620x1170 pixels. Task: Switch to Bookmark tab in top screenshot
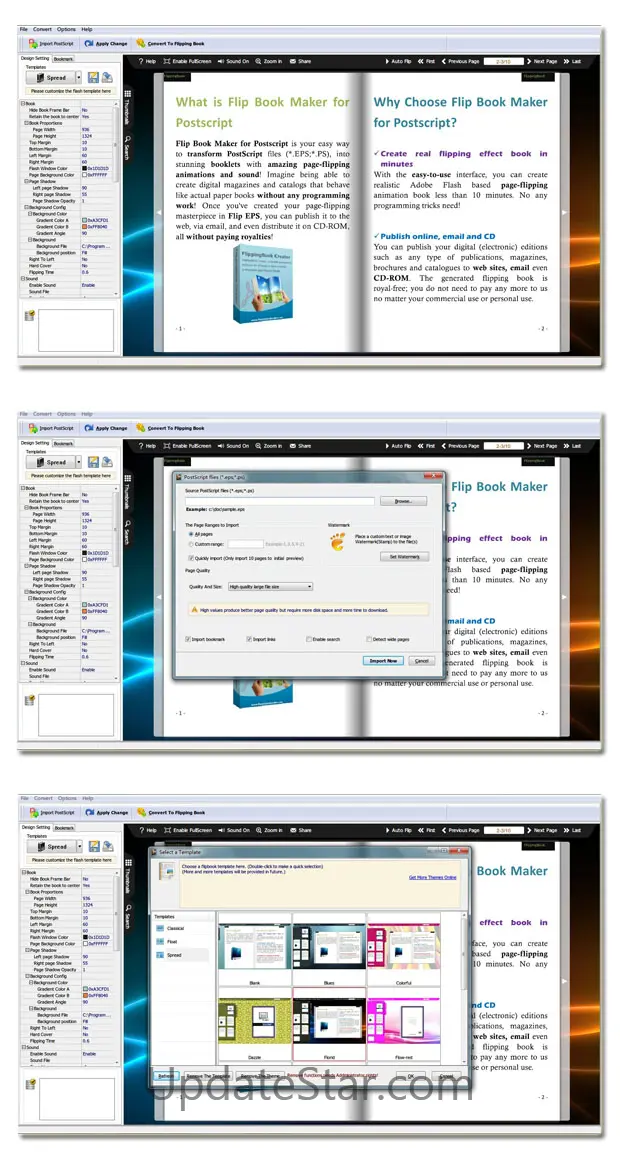(63, 57)
